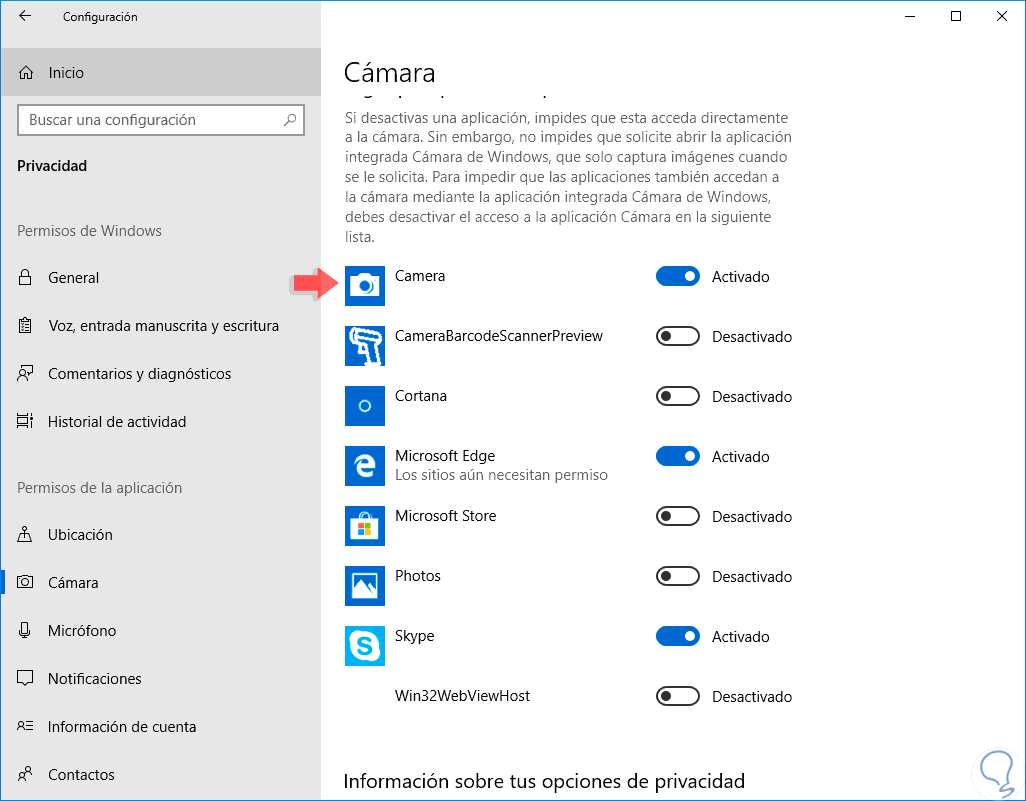Open Historial de actividad settings
Image resolution: width=1026 pixels, height=801 pixels.
(x=117, y=422)
